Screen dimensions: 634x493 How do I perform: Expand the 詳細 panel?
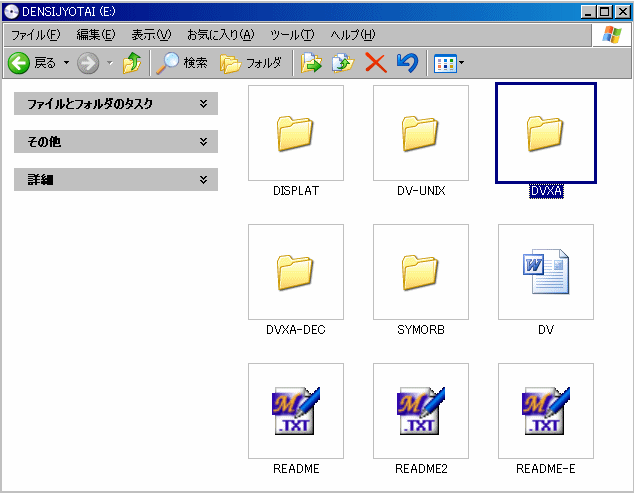(116, 180)
